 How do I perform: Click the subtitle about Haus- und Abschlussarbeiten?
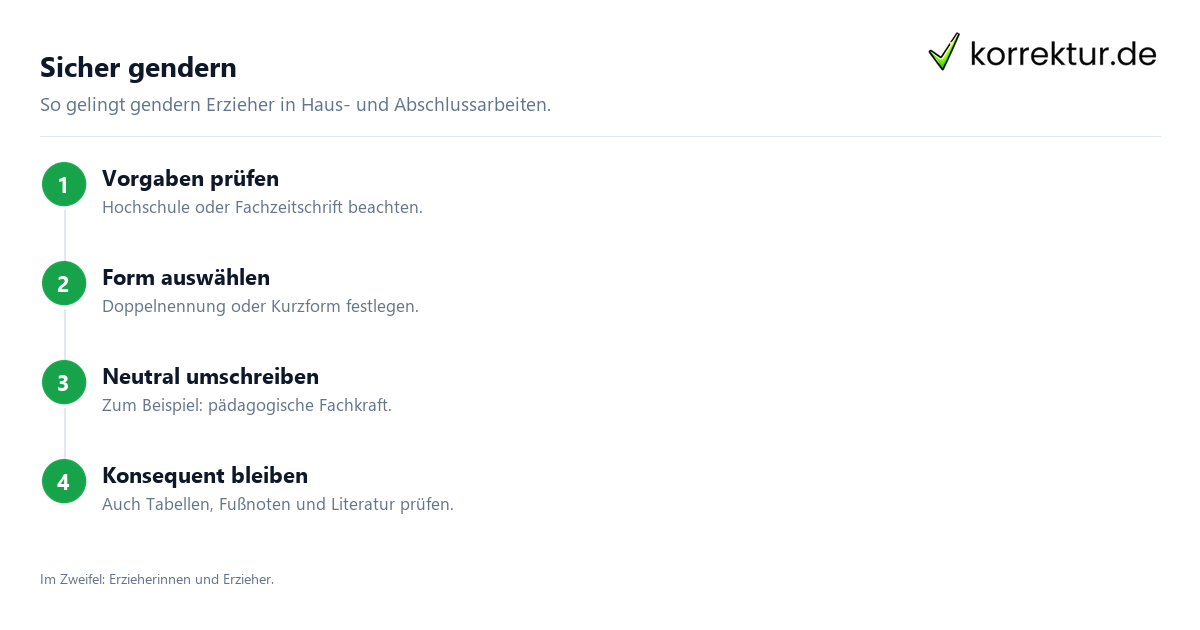tap(295, 104)
